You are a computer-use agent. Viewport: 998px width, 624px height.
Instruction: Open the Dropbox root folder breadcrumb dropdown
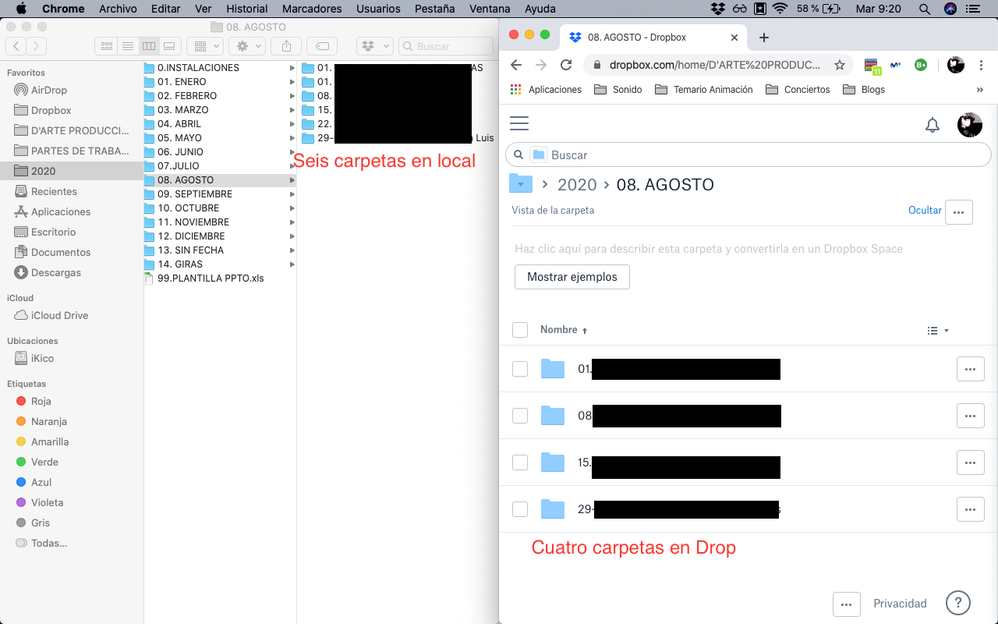point(521,184)
